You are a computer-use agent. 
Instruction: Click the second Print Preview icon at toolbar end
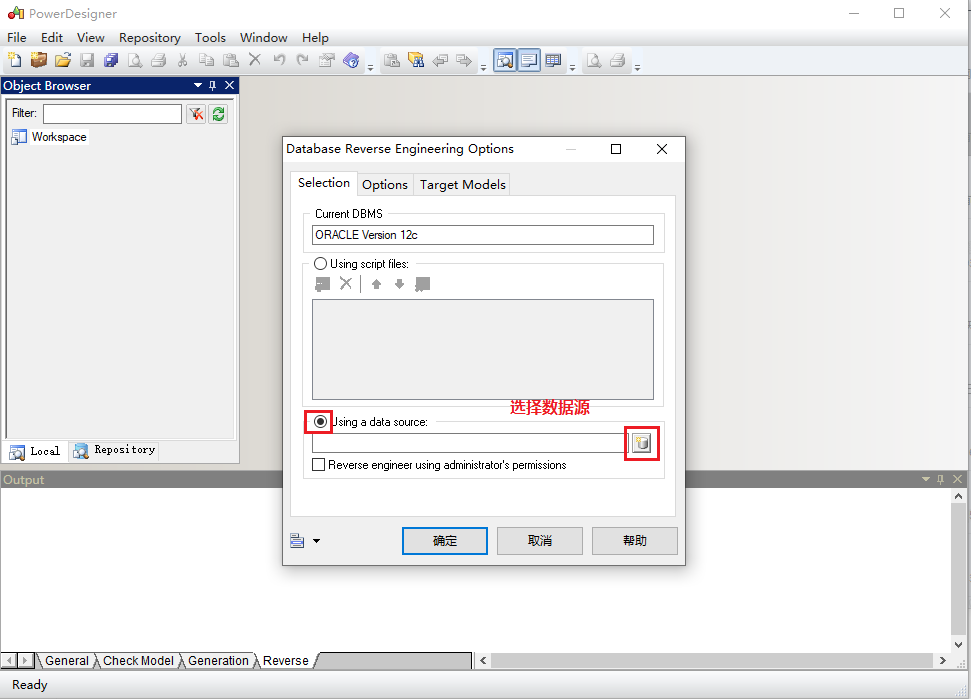pyautogui.click(x=593, y=60)
